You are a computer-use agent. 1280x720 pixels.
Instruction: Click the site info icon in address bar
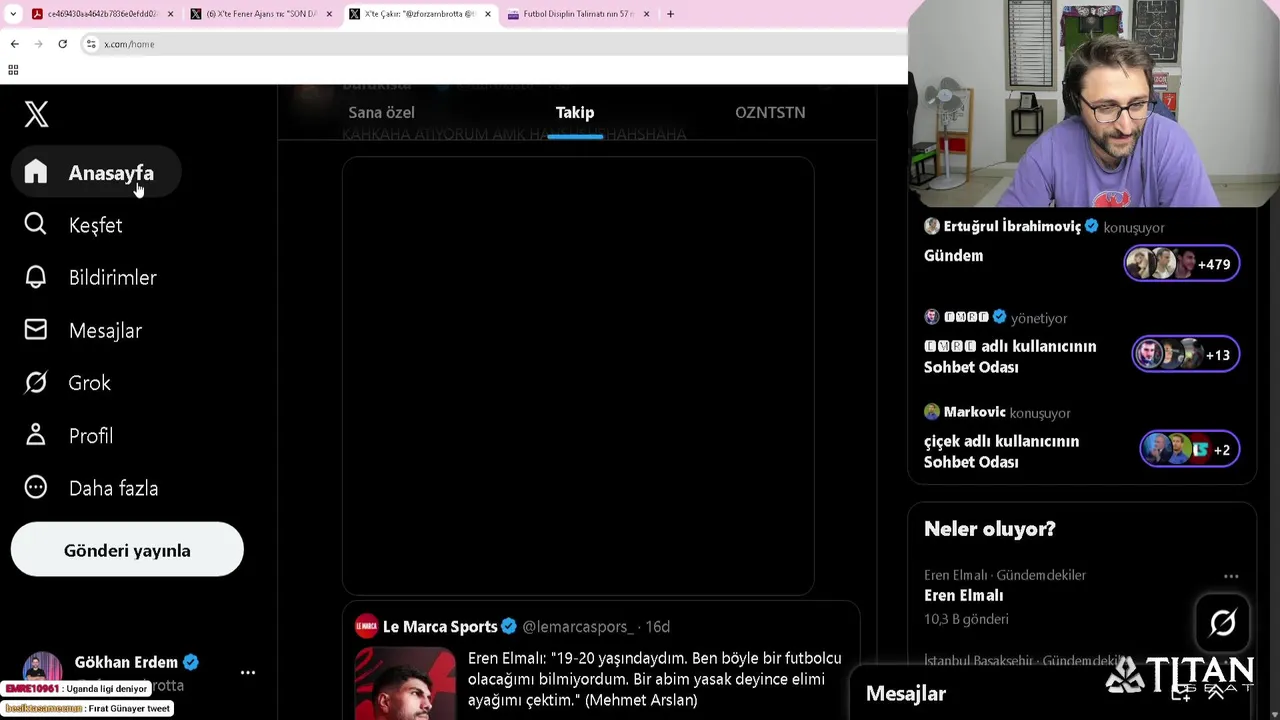coord(91,44)
